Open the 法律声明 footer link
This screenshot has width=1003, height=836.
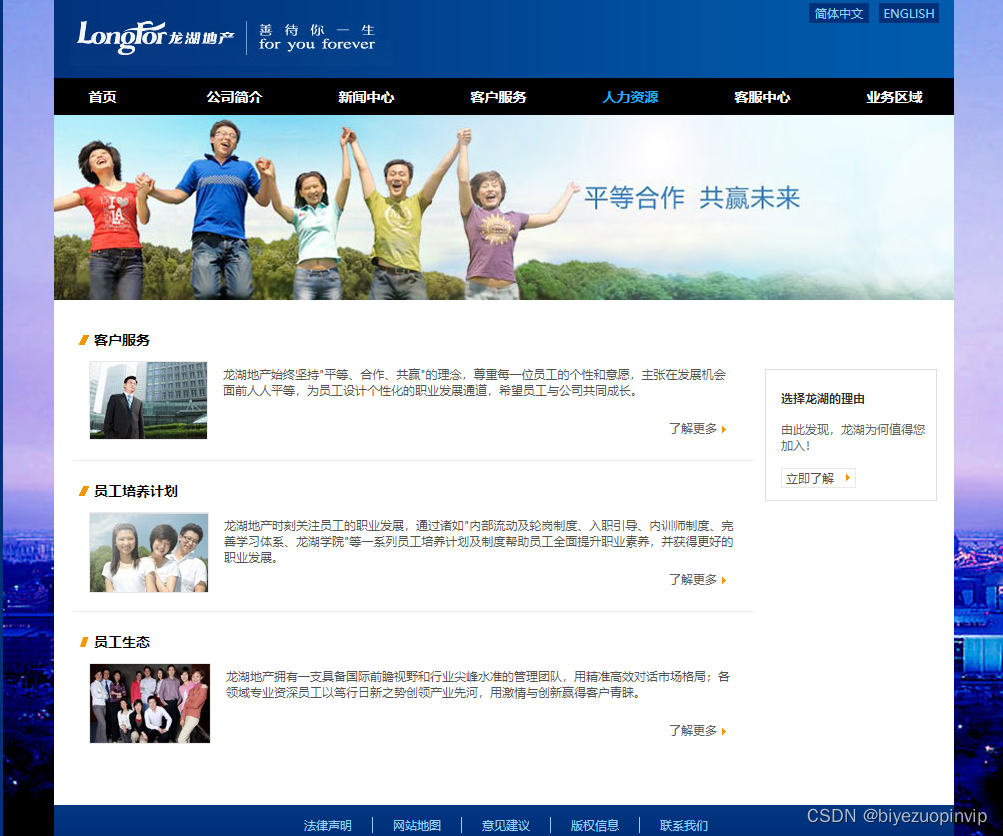pos(328,826)
